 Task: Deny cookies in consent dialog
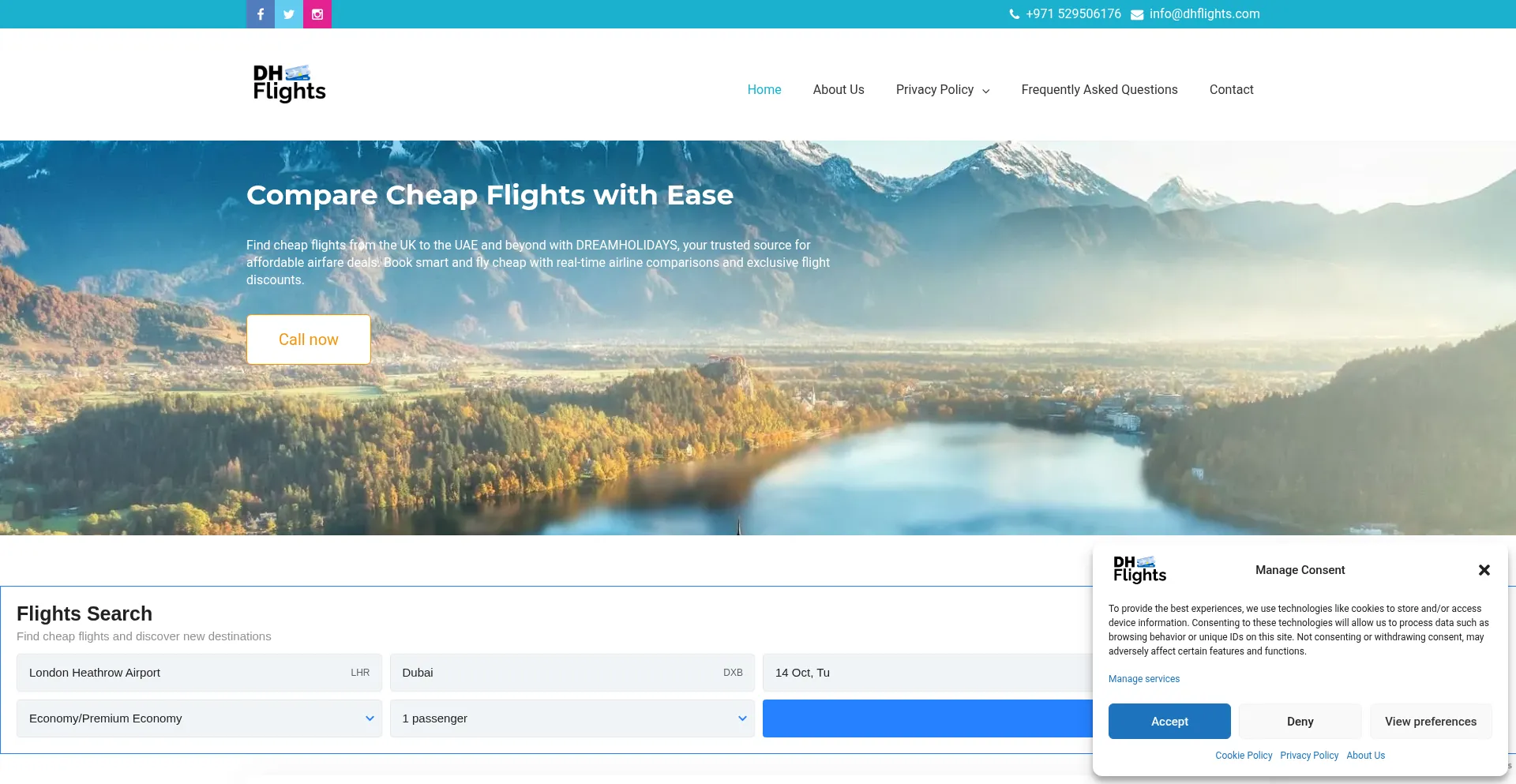1300,722
